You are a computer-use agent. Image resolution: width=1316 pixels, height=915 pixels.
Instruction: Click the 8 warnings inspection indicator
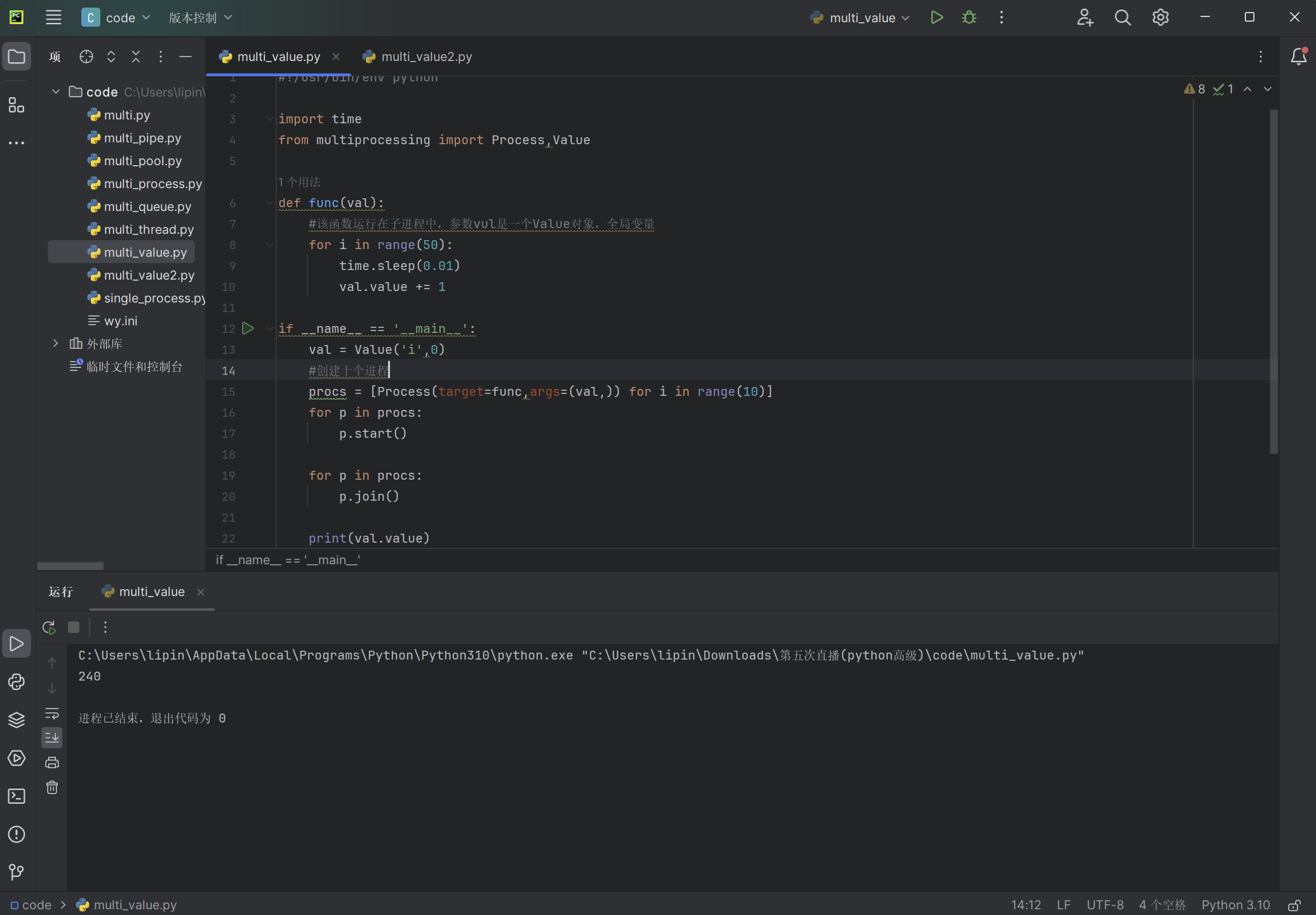click(1195, 90)
